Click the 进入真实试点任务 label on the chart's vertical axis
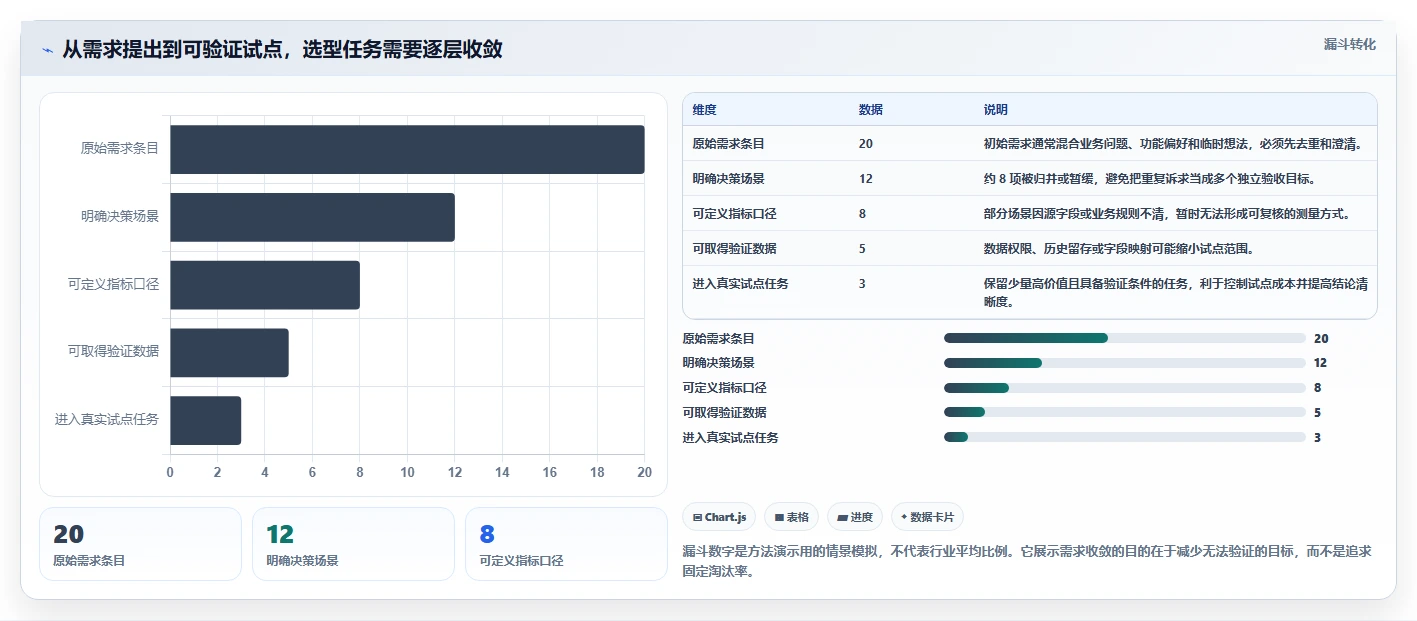 [x=107, y=420]
